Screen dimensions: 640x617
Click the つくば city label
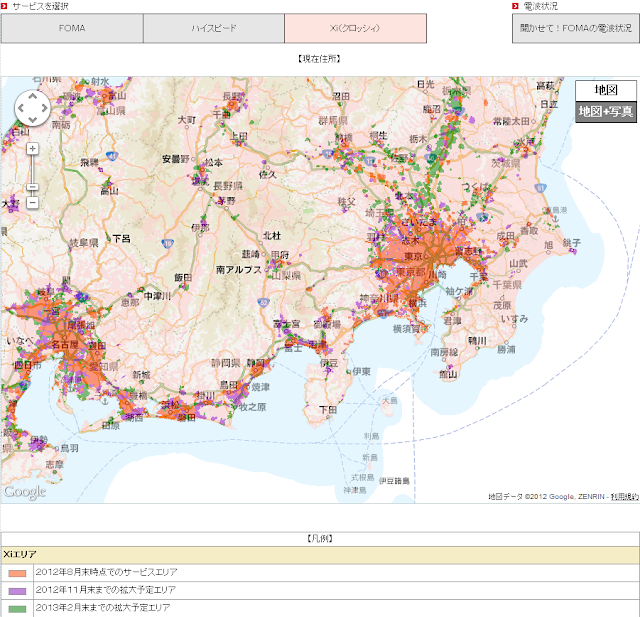coord(475,187)
